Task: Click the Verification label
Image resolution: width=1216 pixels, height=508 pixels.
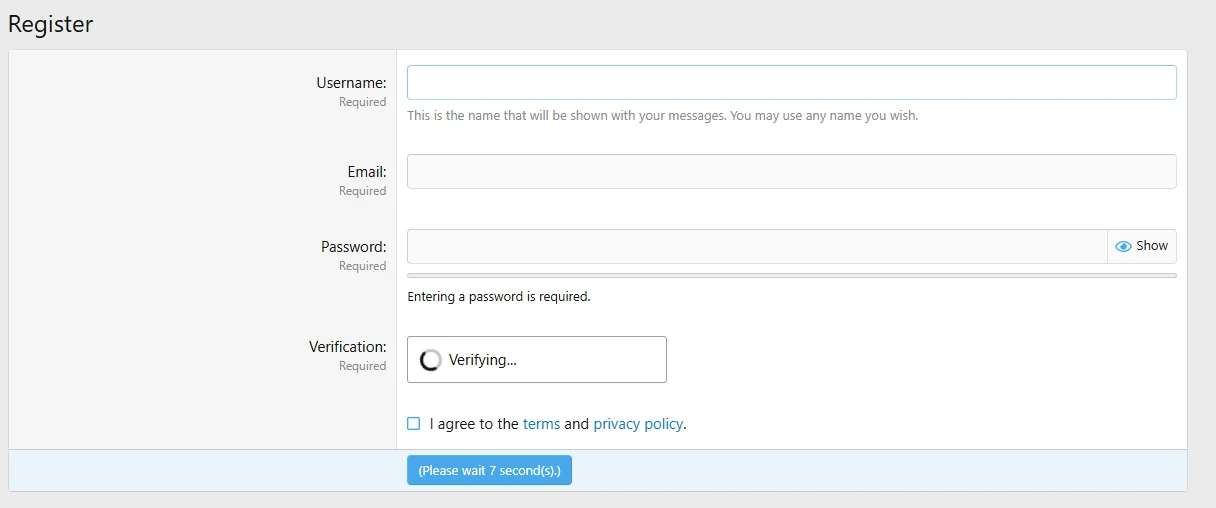Action: click(x=347, y=347)
